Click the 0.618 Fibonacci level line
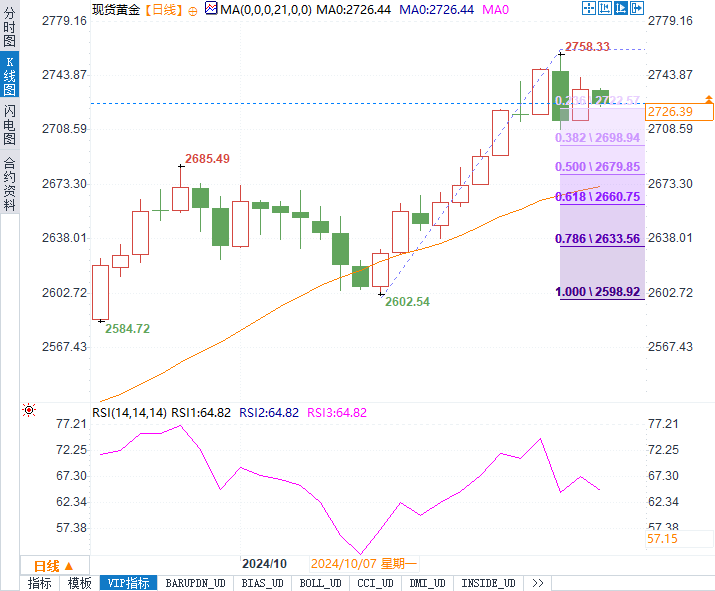The height and width of the screenshot is (591, 715). (x=602, y=204)
